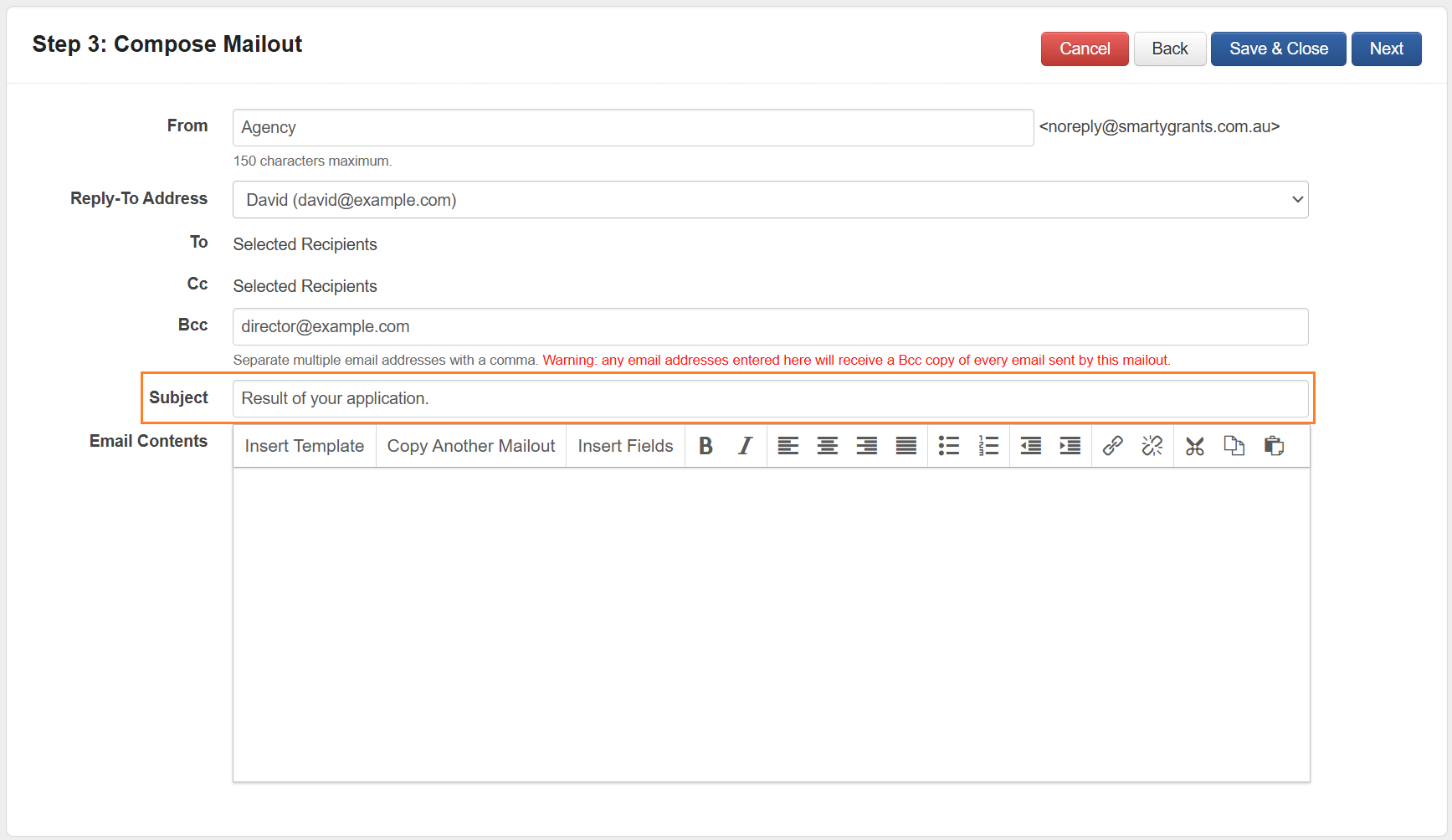Viewport: 1452px width, 840px height.
Task: Insert a hyperlink using the link icon
Action: (1112, 446)
